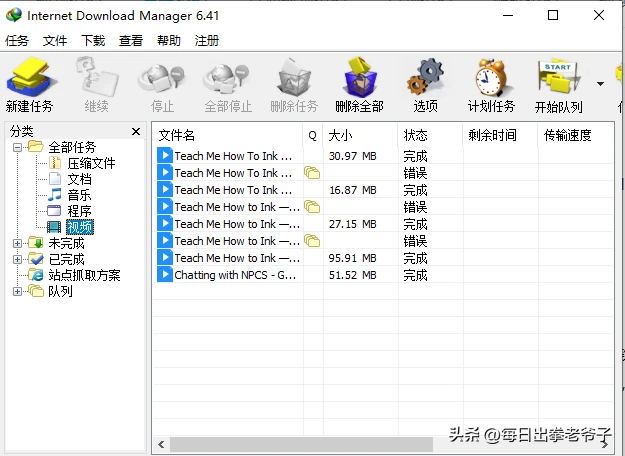Open 选项 gears icon
625x456 pixels.
pos(425,77)
